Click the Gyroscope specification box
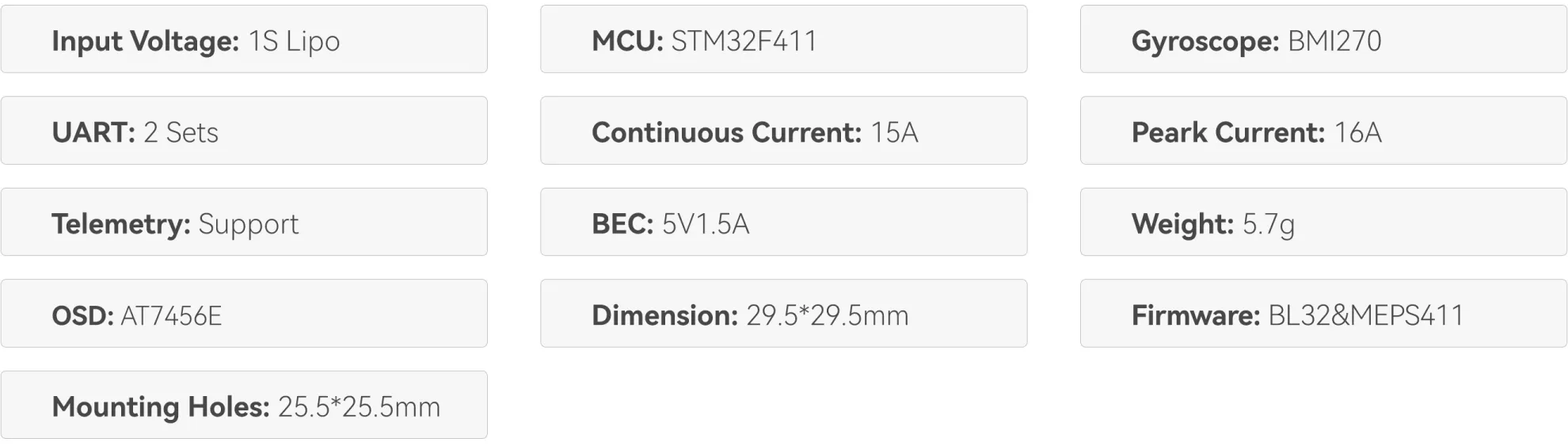Screen dimensions: 1568x446 [x=1323, y=40]
